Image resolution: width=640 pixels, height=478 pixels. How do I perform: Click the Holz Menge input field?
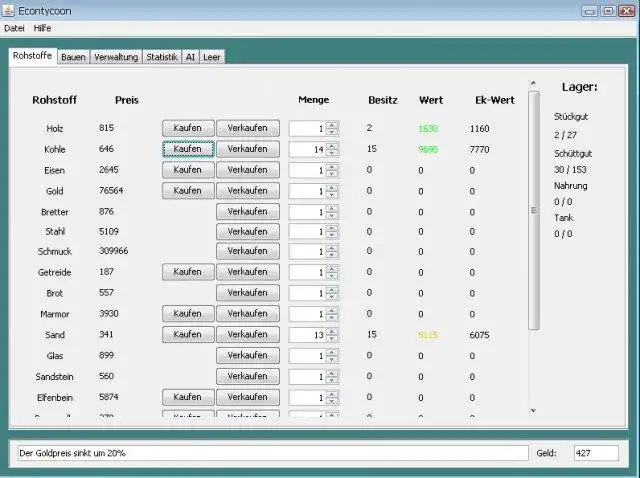(x=307, y=129)
